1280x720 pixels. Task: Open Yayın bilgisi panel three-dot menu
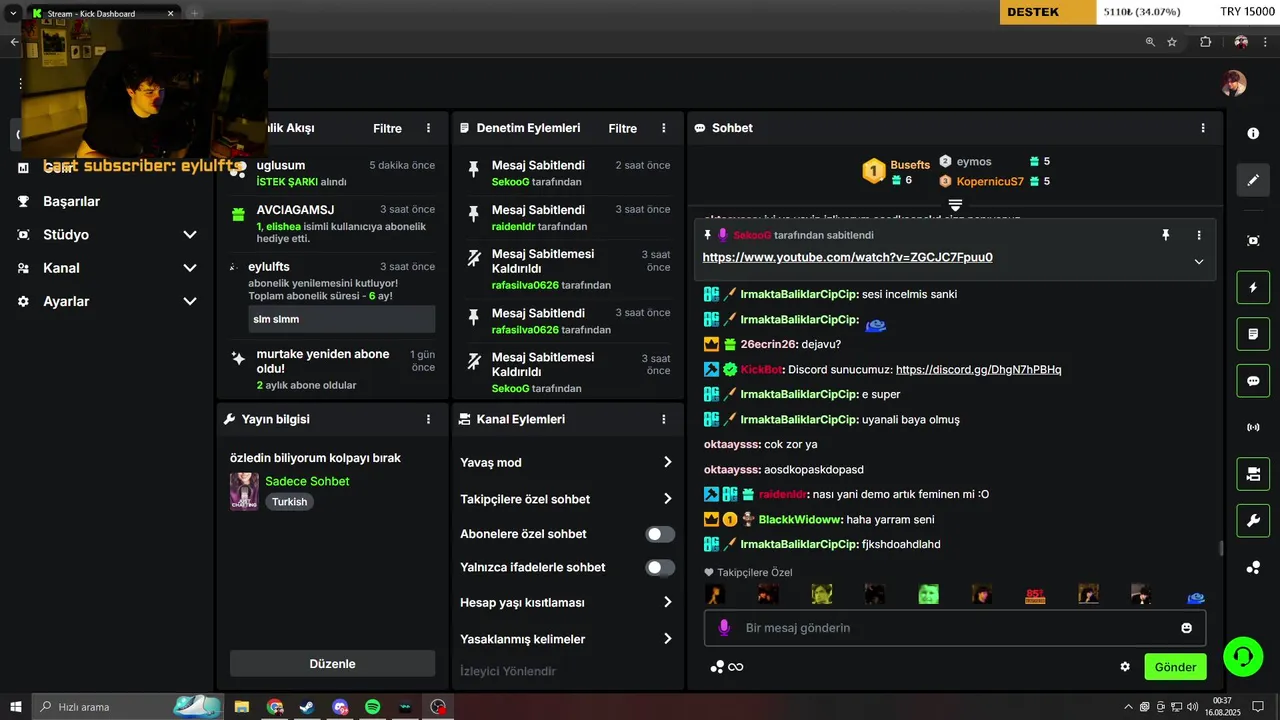pos(429,419)
